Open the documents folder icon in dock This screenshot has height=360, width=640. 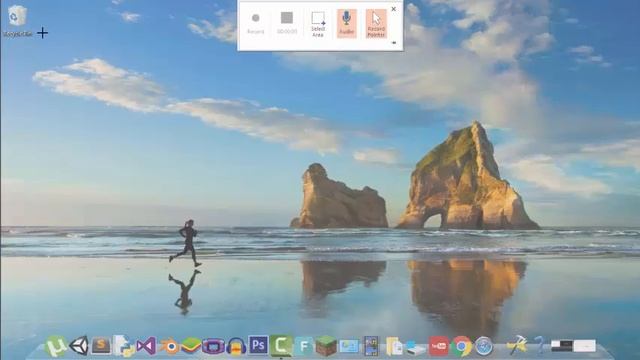click(x=394, y=346)
